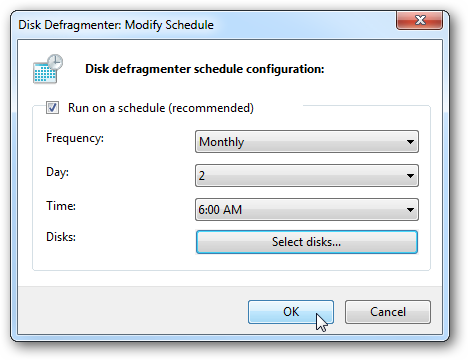The height and width of the screenshot is (360, 468).
Task: Click the Frequency label
Action: click(75, 138)
